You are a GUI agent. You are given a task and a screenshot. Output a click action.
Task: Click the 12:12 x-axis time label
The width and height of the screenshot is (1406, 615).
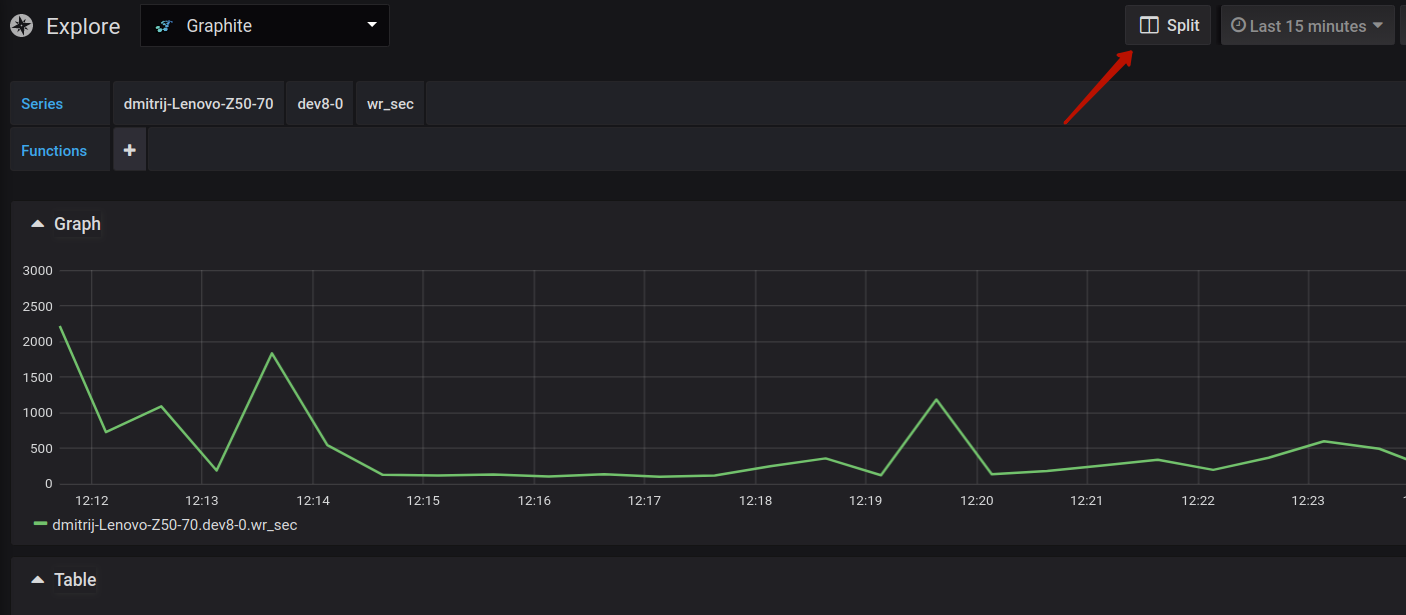pos(92,500)
